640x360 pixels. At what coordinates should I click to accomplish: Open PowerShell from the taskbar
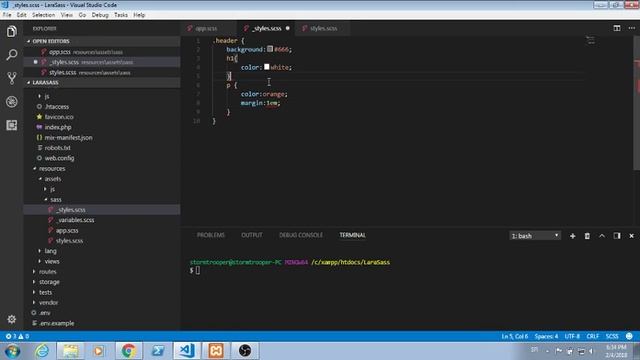click(158, 351)
